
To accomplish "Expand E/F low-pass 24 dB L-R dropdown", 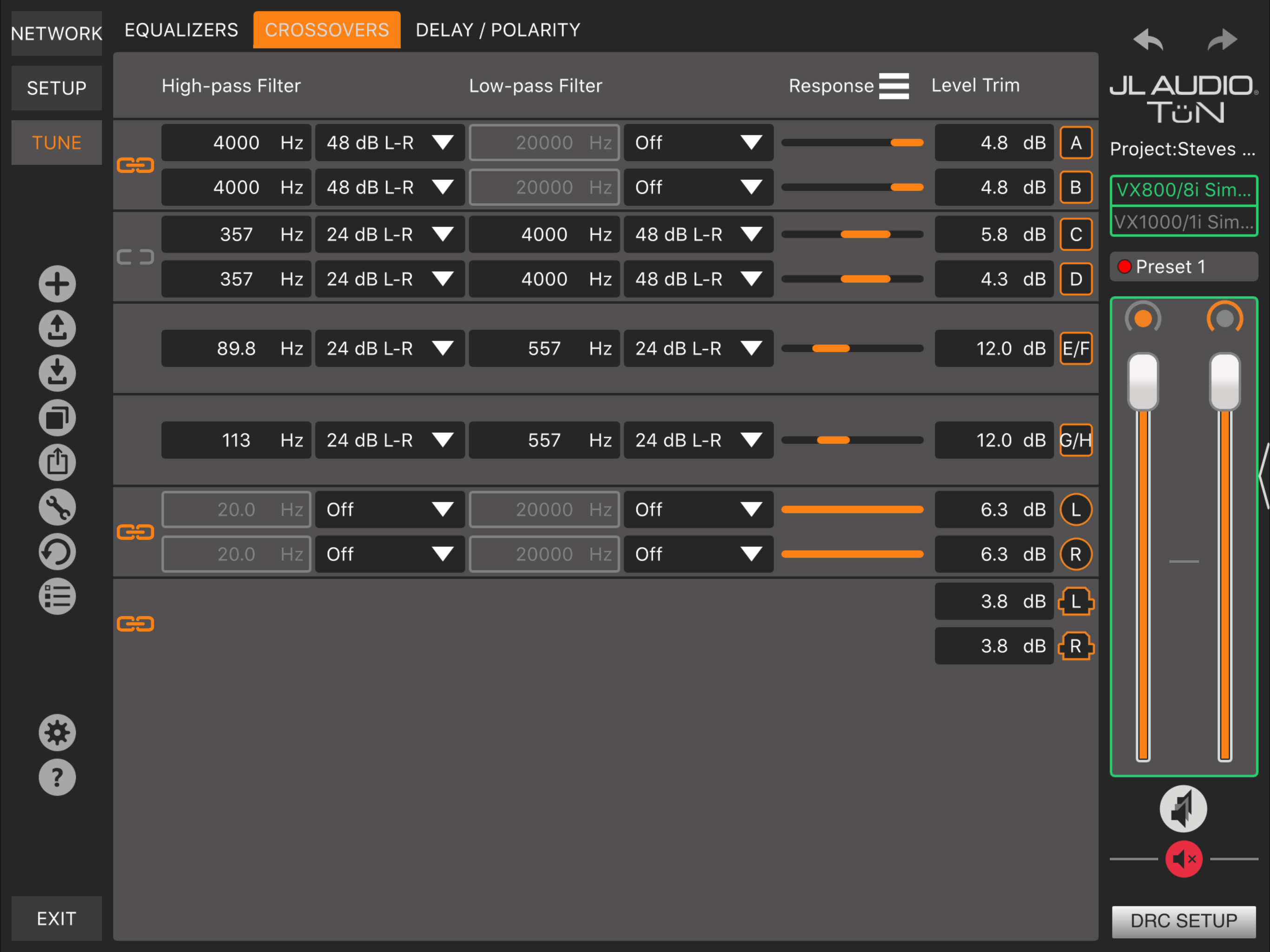I will (698, 348).
